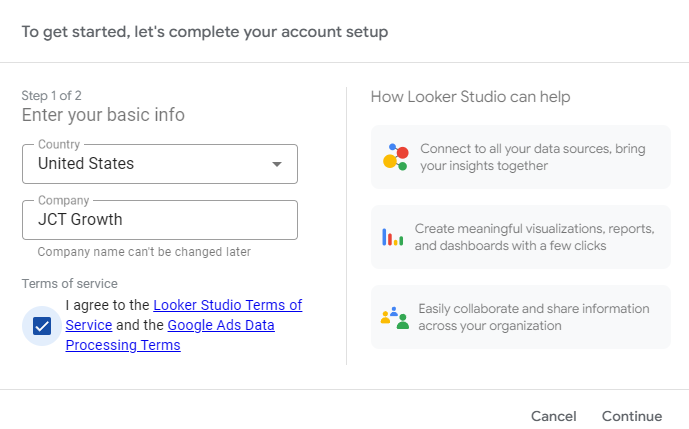Click the colorful bar chart icon

pyautogui.click(x=392, y=237)
